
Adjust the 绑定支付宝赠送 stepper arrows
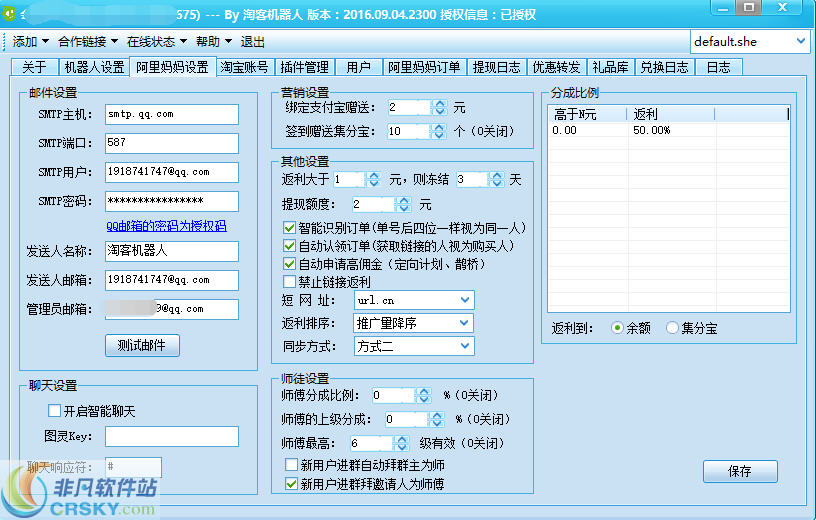439,108
